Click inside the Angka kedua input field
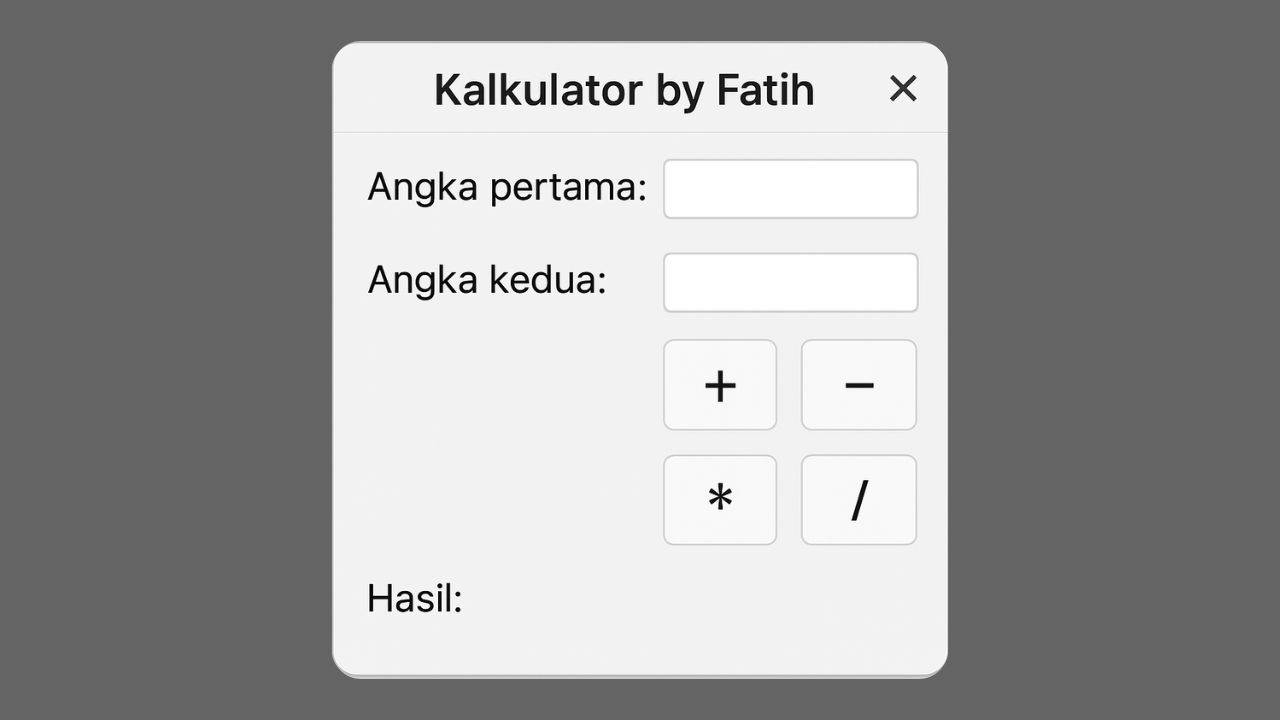Screen dimensions: 1280x720 click(790, 281)
